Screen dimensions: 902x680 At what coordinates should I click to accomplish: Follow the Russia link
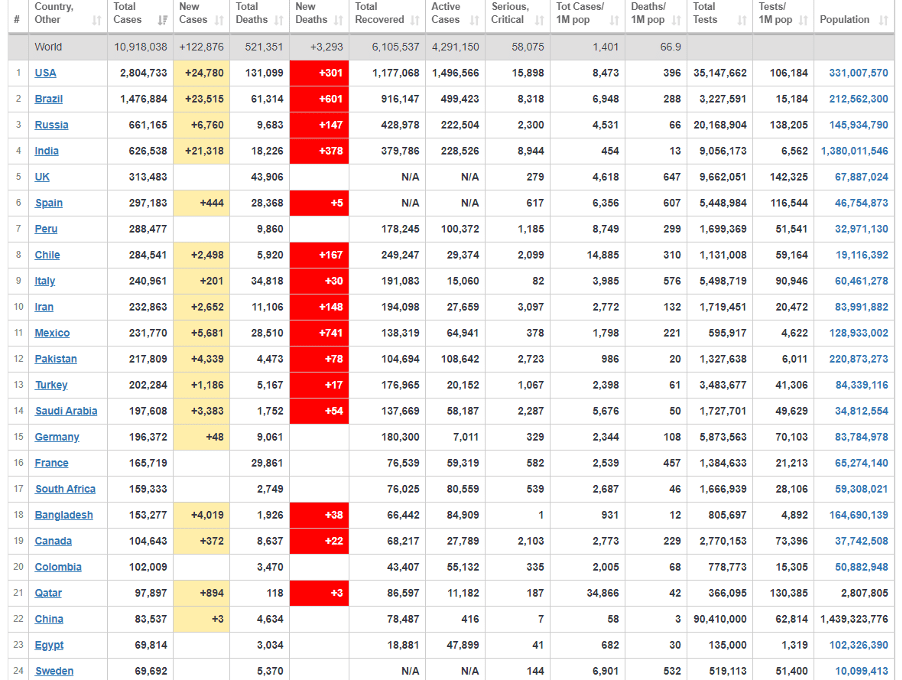51,125
